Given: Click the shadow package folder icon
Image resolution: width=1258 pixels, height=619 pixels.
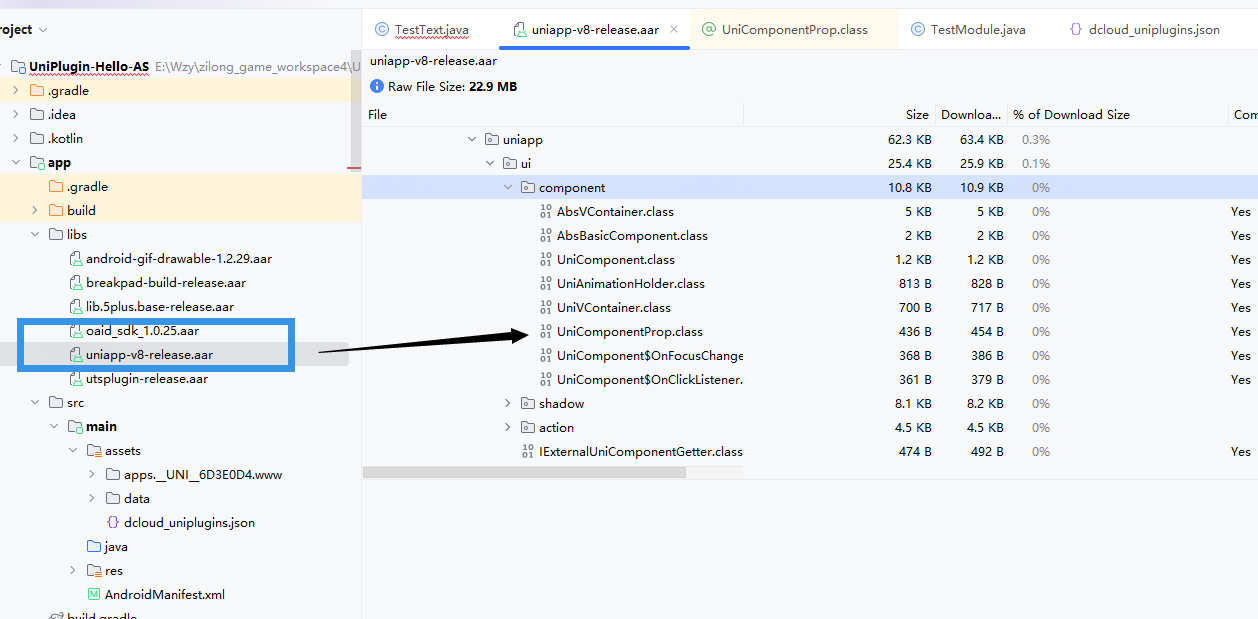Looking at the screenshot, I should point(528,404).
